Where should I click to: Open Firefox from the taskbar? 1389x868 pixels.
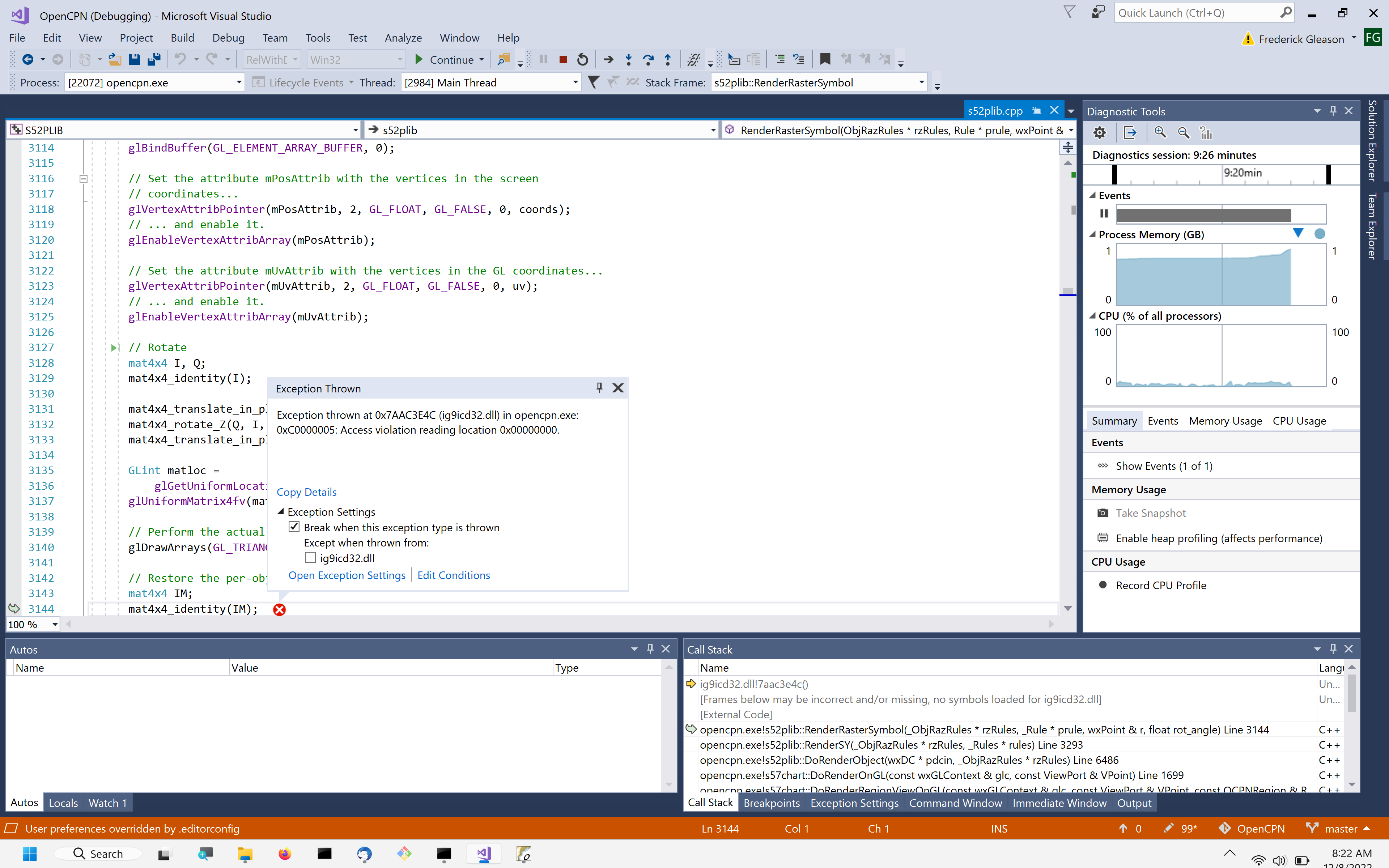click(285, 854)
